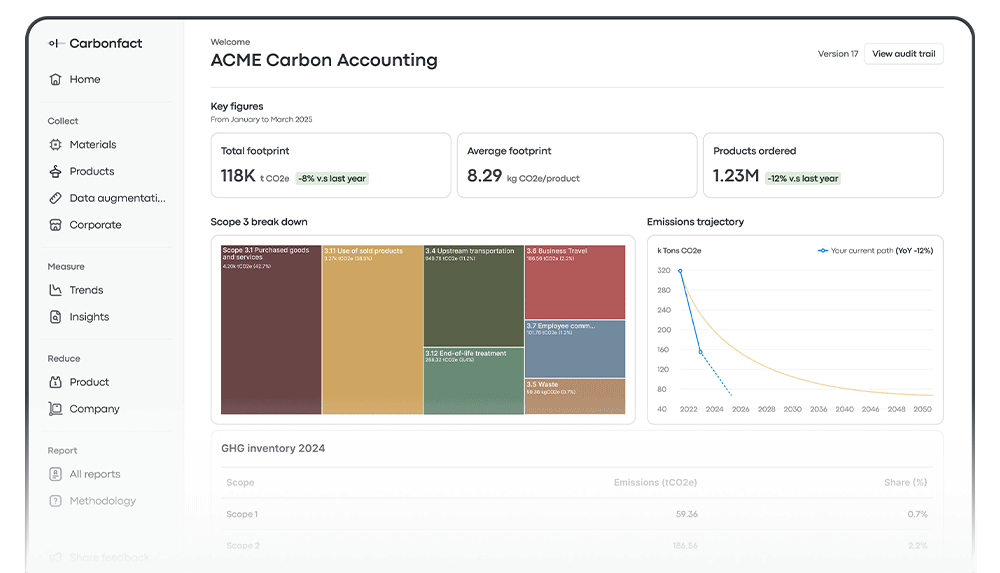The width and height of the screenshot is (1000, 573).
Task: Navigate to Insights
Action: coord(89,317)
